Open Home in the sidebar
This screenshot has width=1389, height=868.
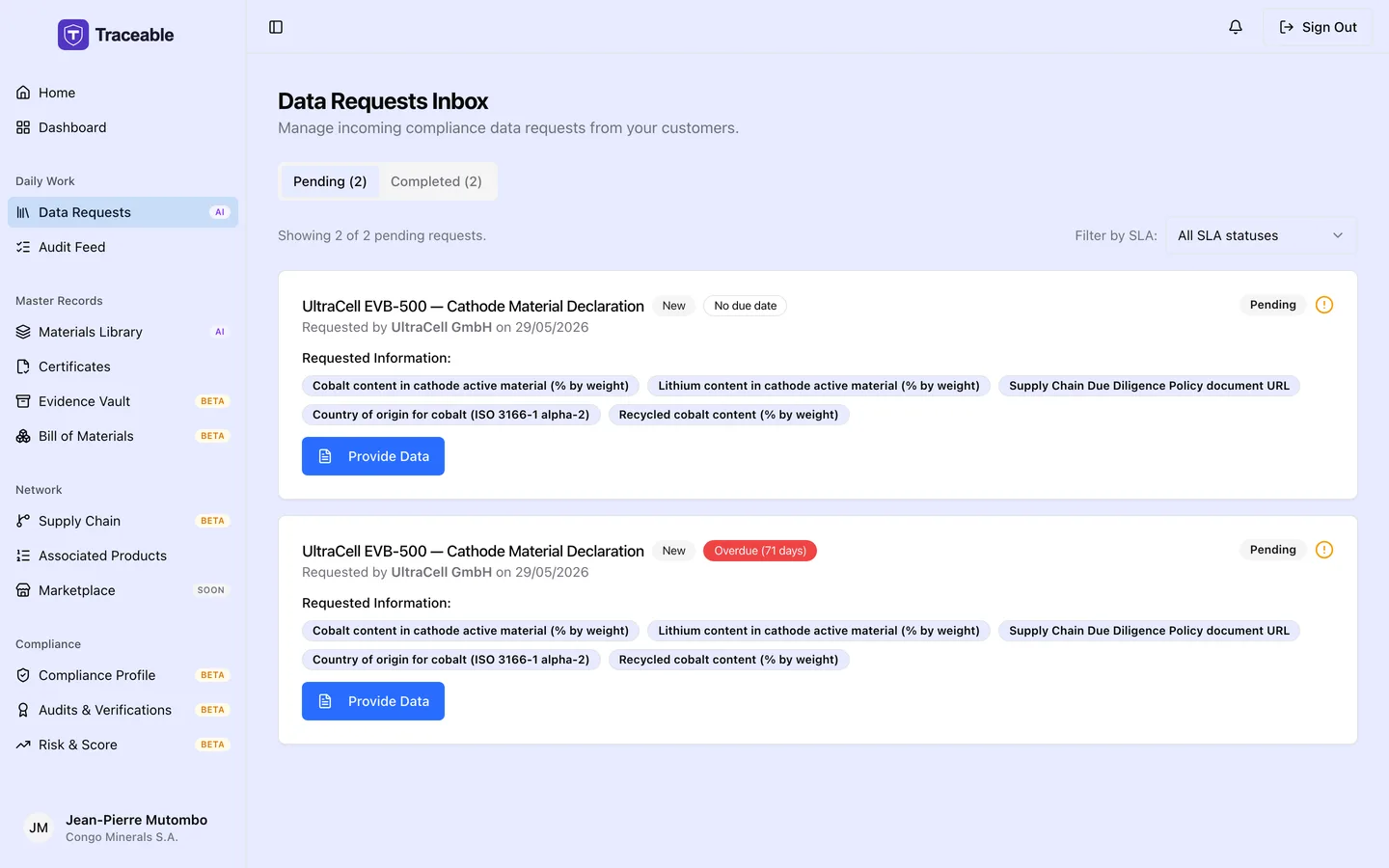[123, 93]
